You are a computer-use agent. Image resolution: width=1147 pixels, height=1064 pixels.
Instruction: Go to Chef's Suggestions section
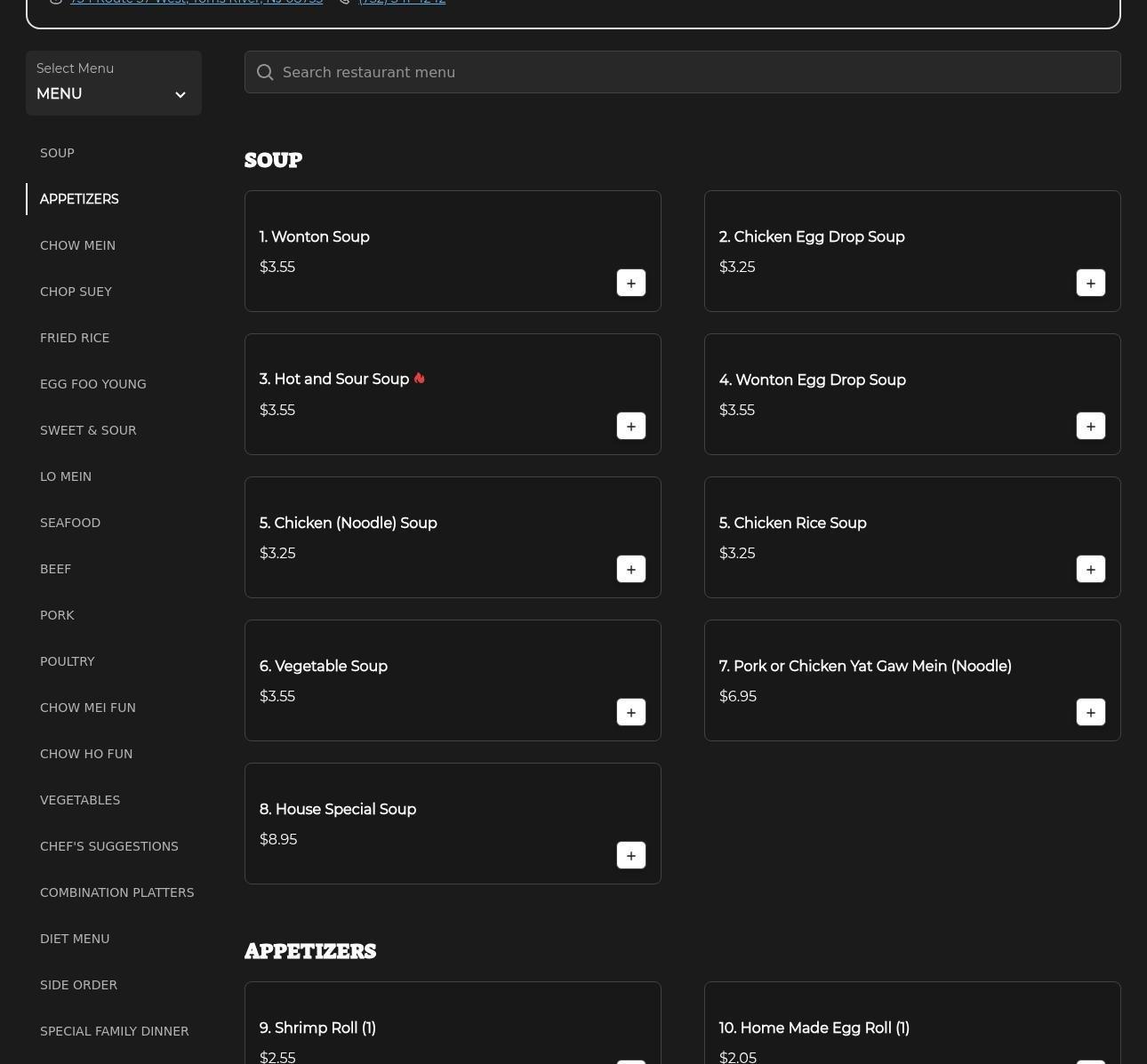[109, 846]
